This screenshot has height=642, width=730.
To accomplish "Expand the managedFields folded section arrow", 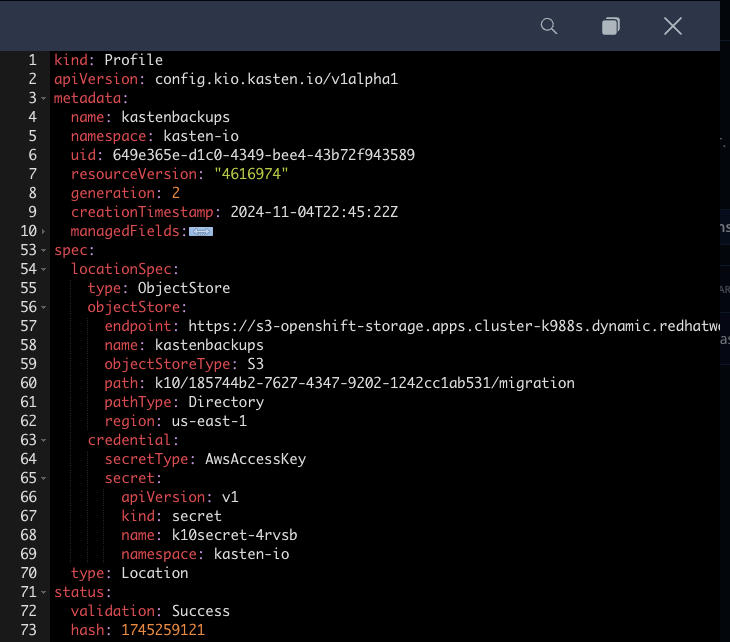I will (x=43, y=231).
